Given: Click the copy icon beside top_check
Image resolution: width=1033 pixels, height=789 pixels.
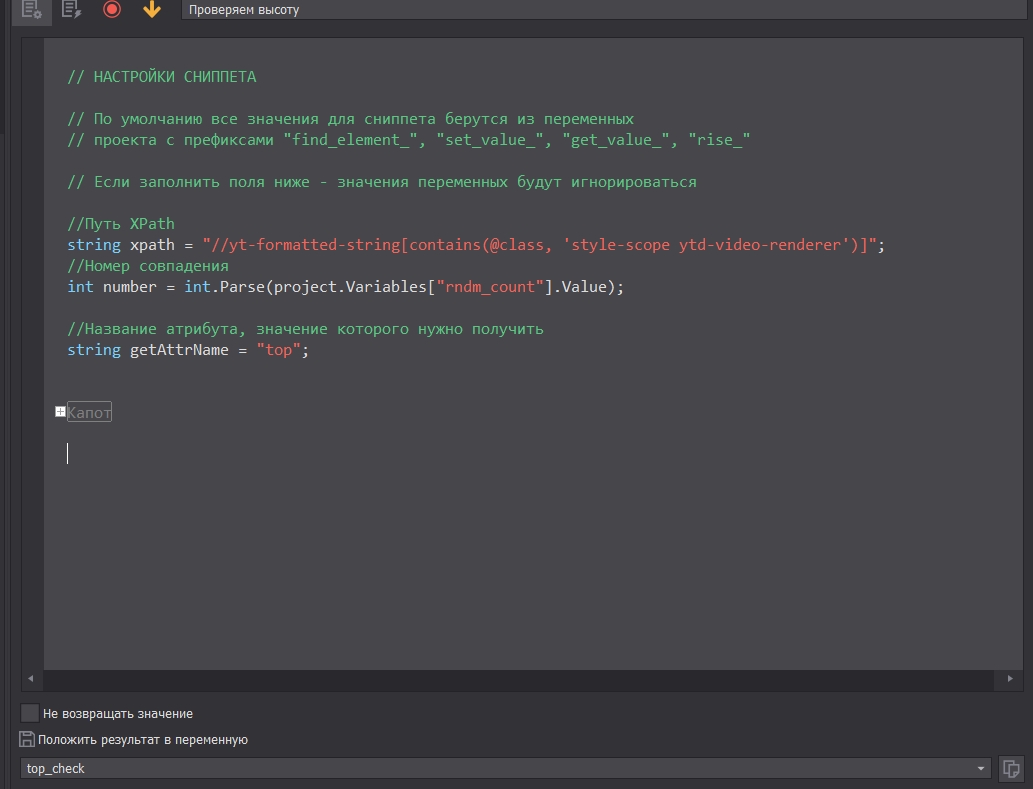Looking at the screenshot, I should [1011, 768].
